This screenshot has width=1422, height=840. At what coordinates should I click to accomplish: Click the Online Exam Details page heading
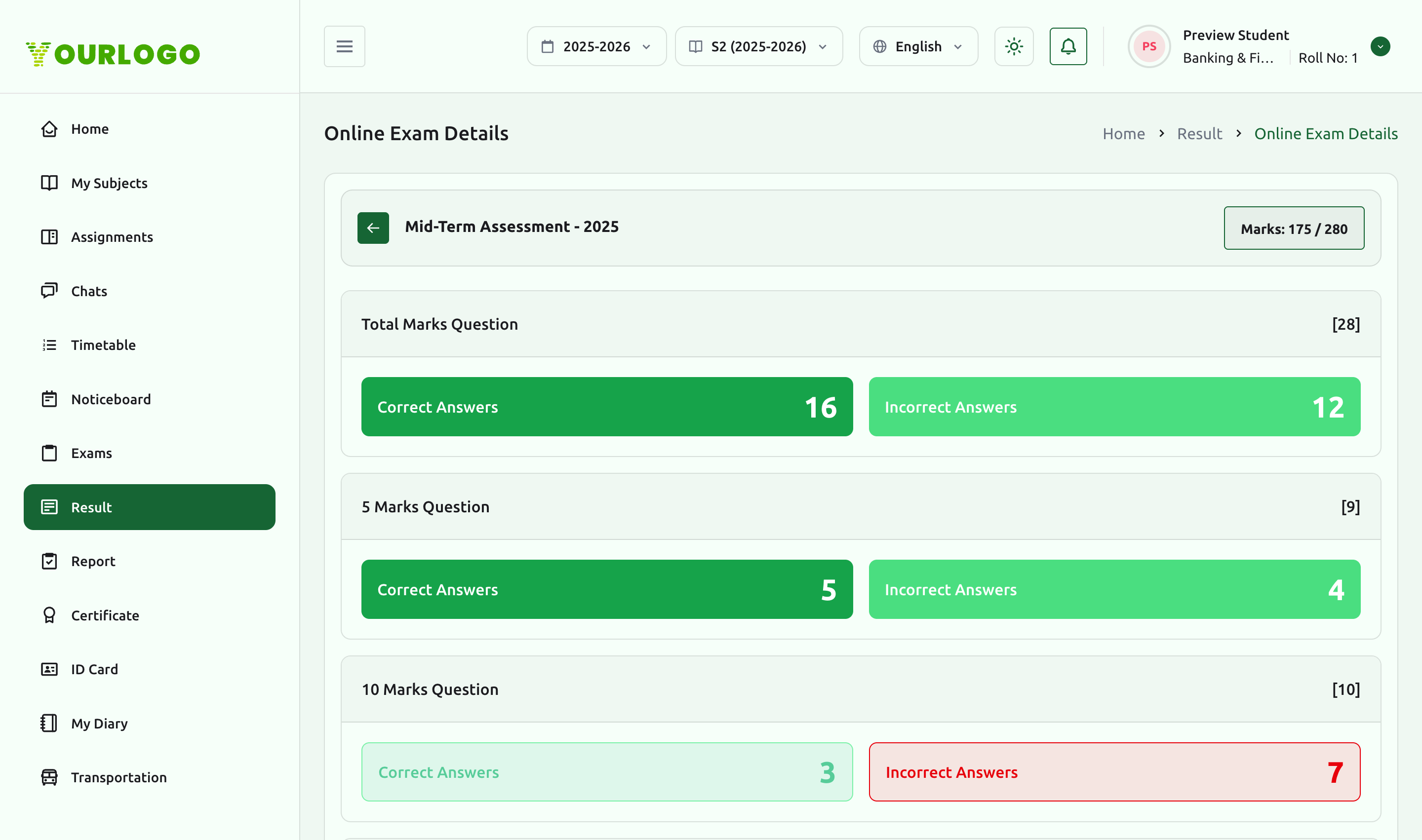[x=416, y=134]
